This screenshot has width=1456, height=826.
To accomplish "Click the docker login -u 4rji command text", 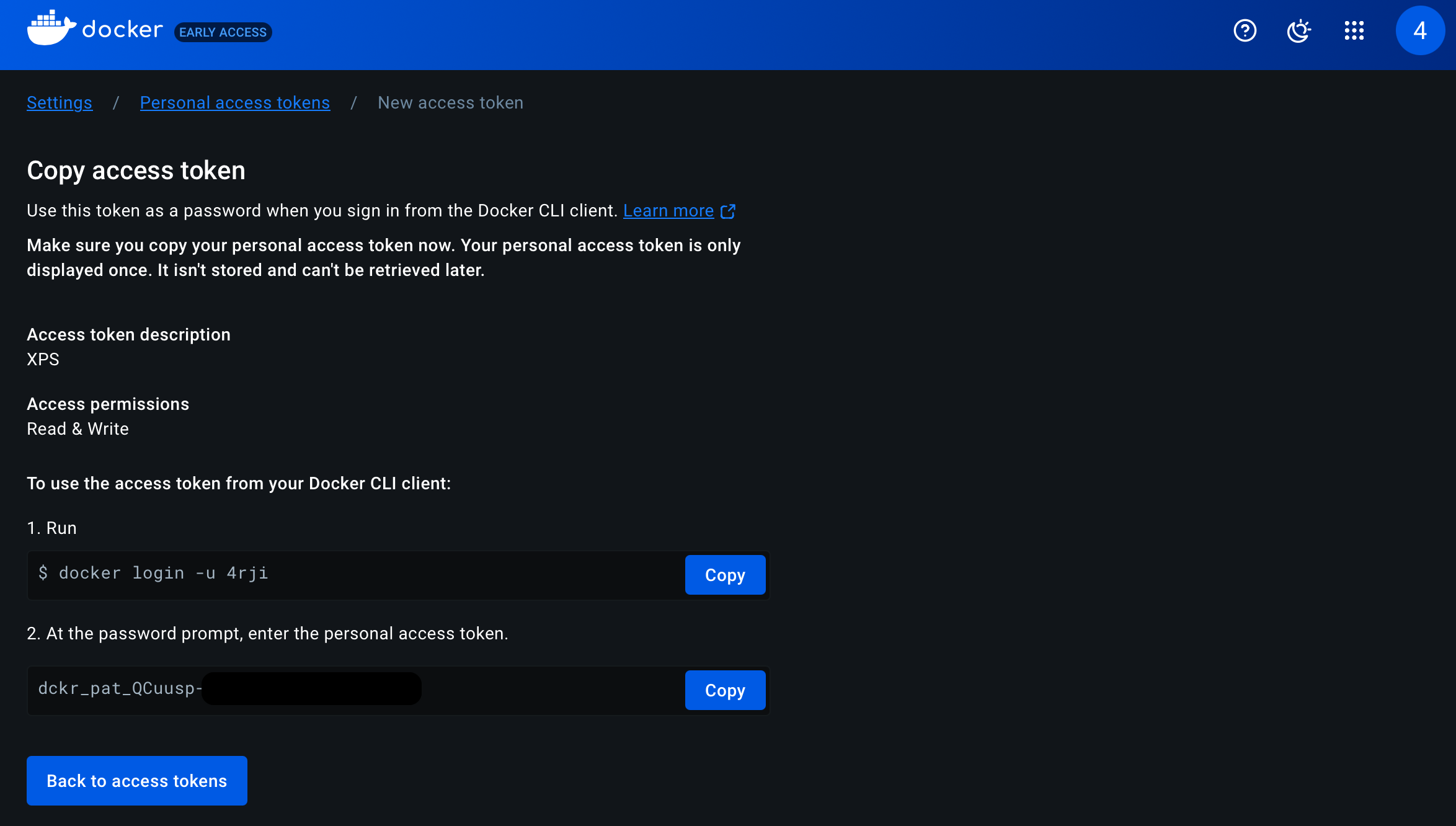I will tap(154, 573).
